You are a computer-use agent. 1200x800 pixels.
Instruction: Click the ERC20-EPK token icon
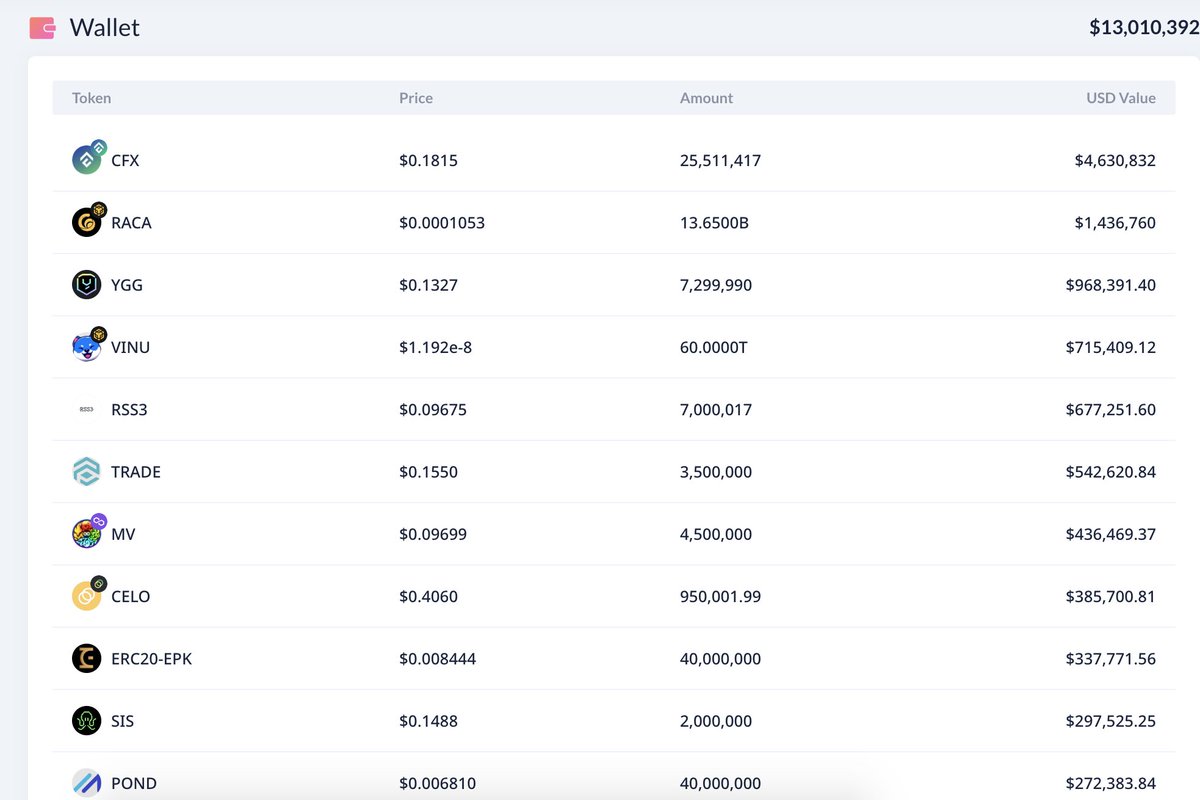point(86,658)
